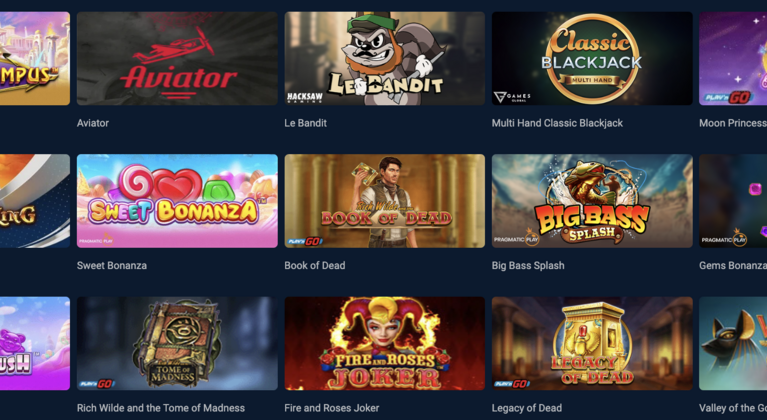767x420 pixels.
Task: Select the Gems Bonanza game thumbnail
Action: coord(733,201)
